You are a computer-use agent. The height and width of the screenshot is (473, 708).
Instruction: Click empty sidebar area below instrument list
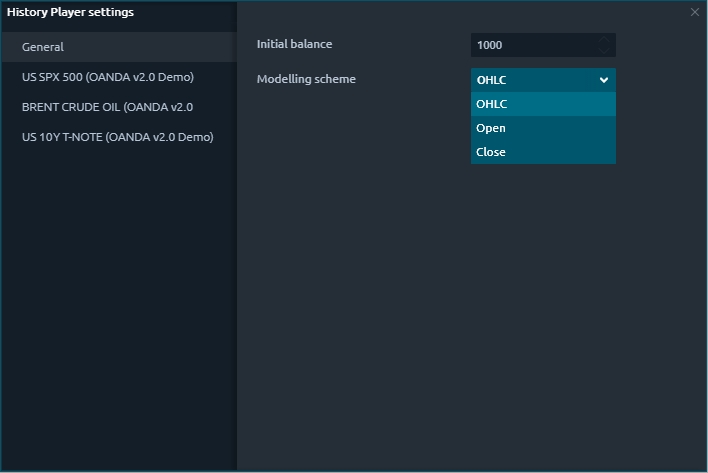[118, 320]
